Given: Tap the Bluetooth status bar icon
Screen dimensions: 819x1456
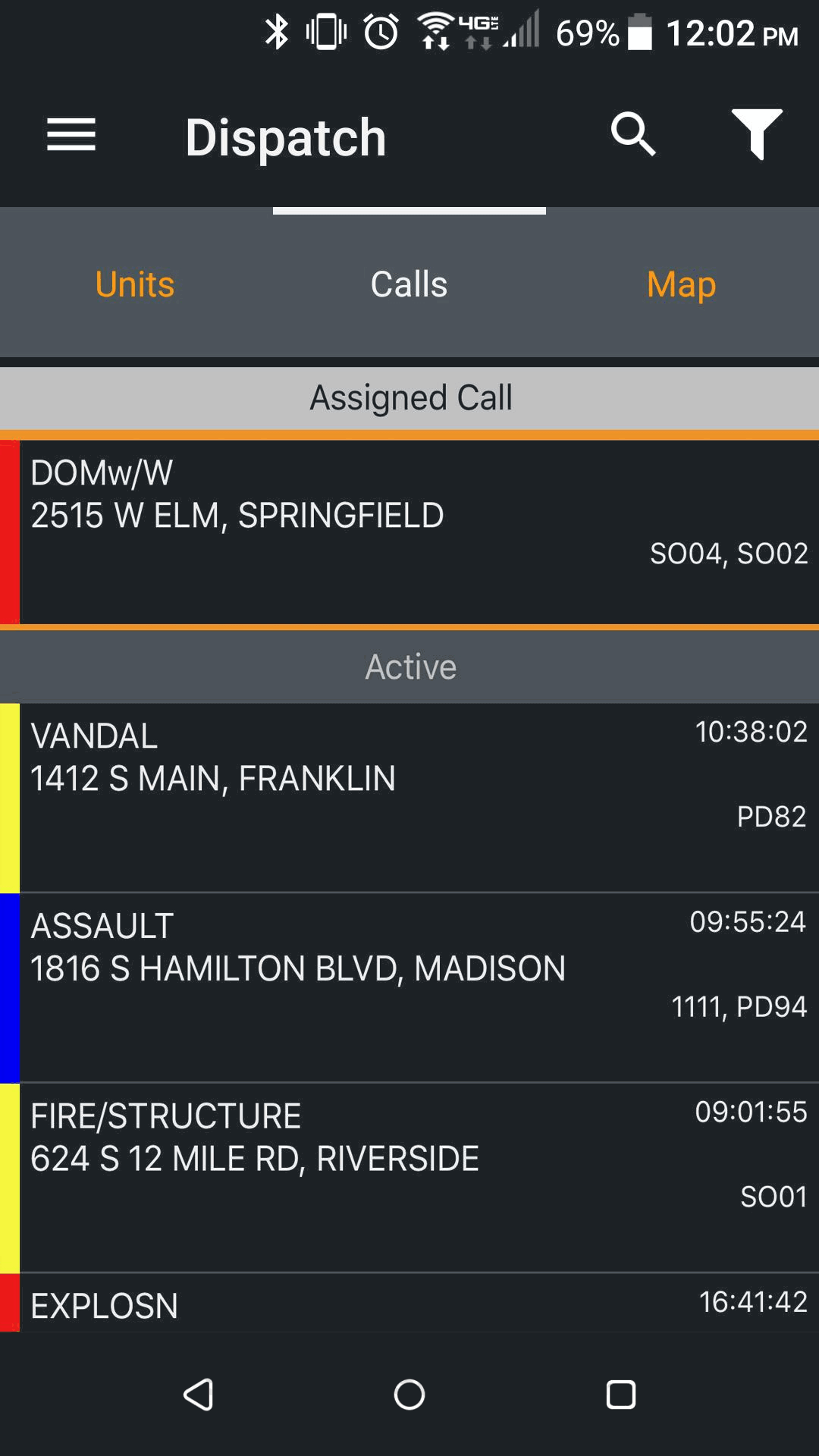Looking at the screenshot, I should click(x=277, y=33).
